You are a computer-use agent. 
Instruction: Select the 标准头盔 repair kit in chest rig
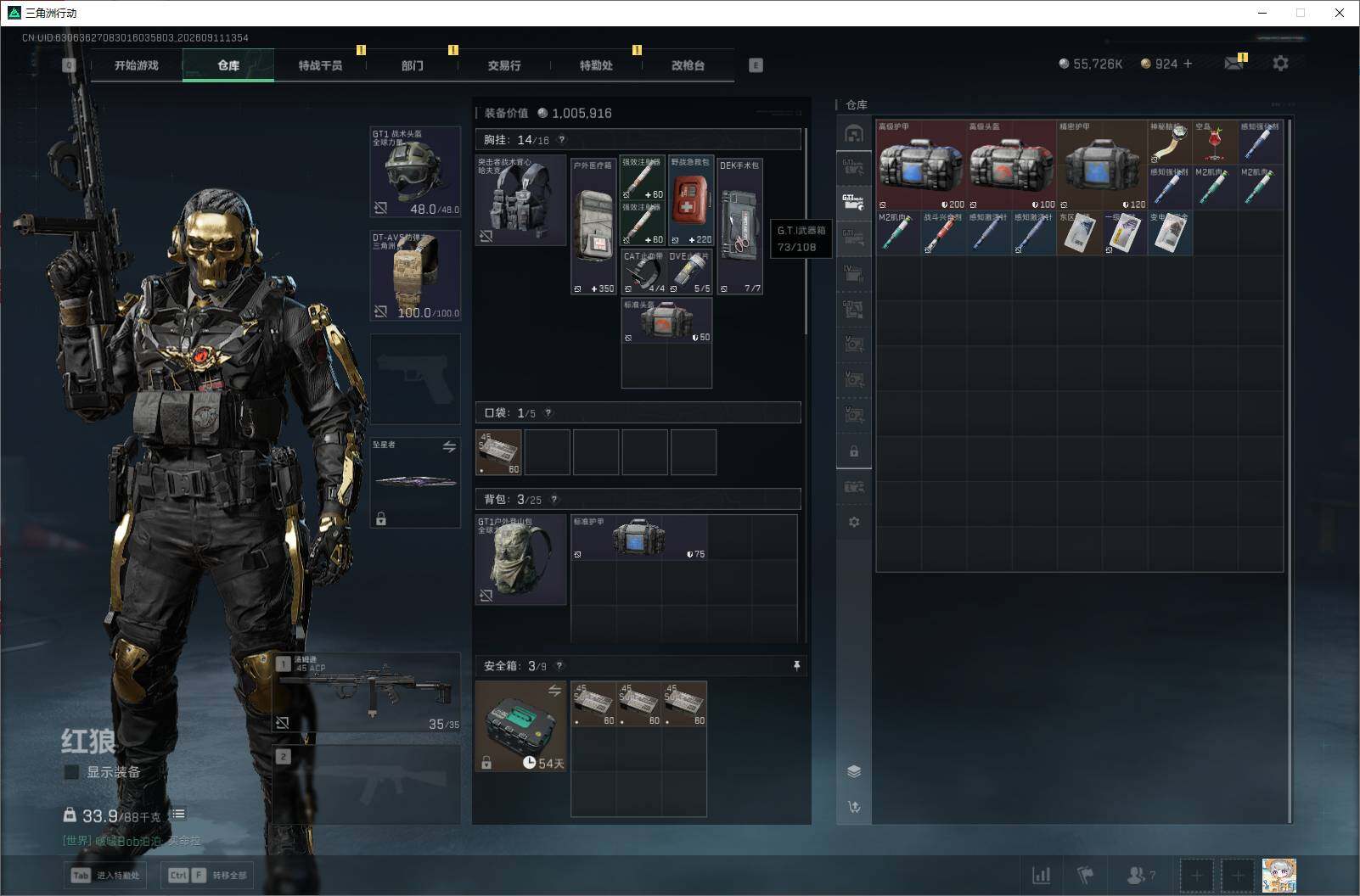[666, 321]
